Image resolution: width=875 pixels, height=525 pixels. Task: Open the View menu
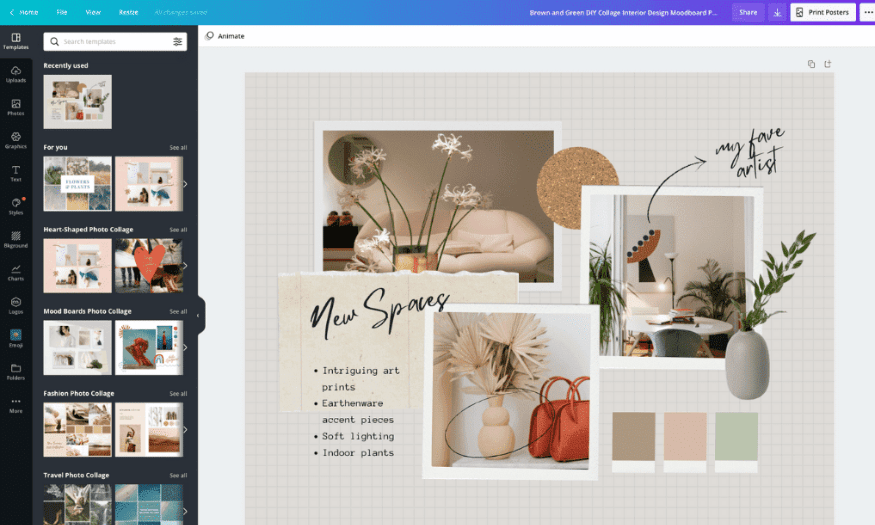click(93, 12)
